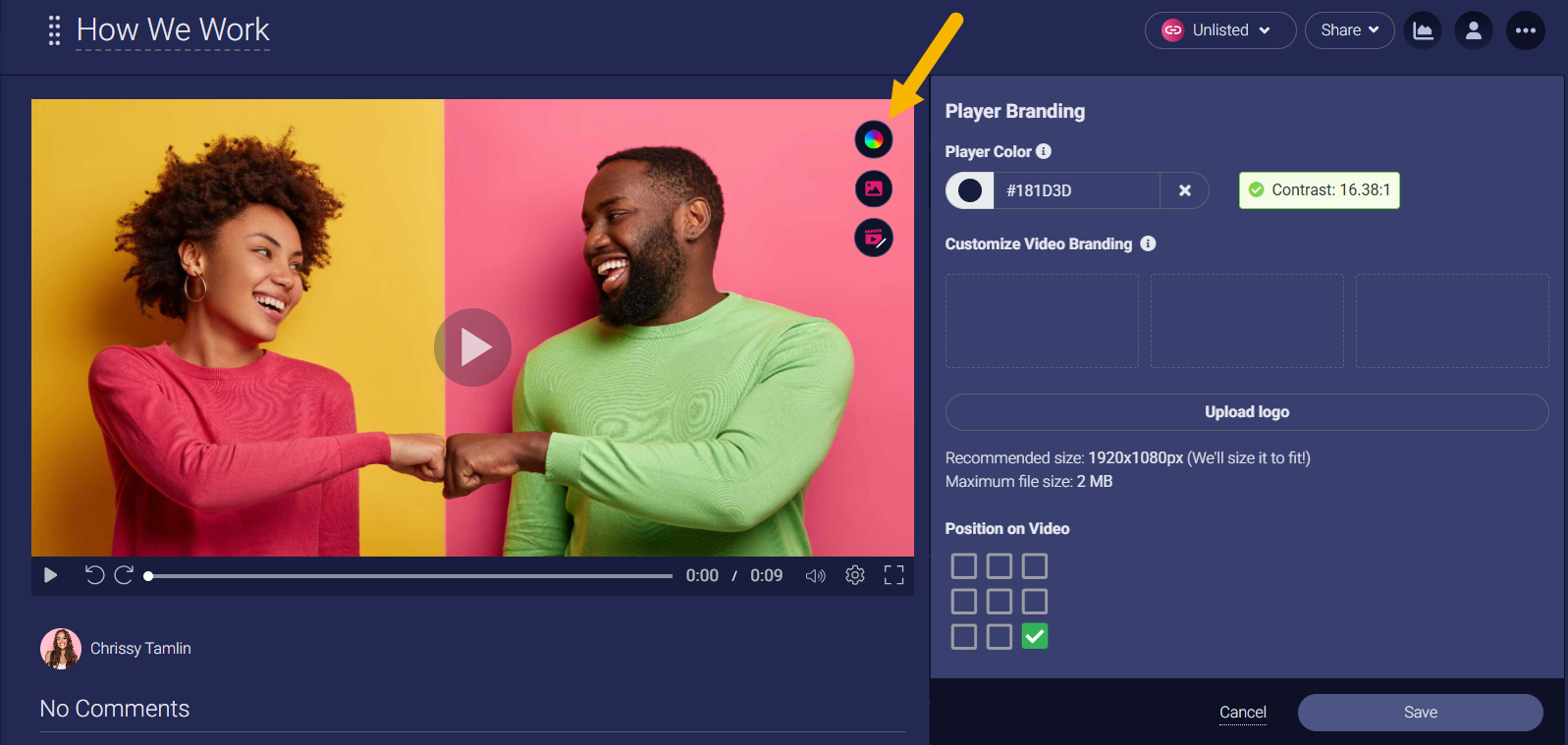The width and height of the screenshot is (1568, 745).
Task: Click Chrissy Tamlin's avatar
Action: 61,649
